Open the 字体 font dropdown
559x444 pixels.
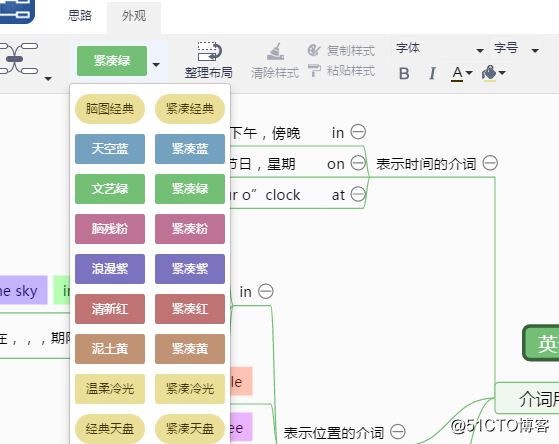tap(440, 48)
